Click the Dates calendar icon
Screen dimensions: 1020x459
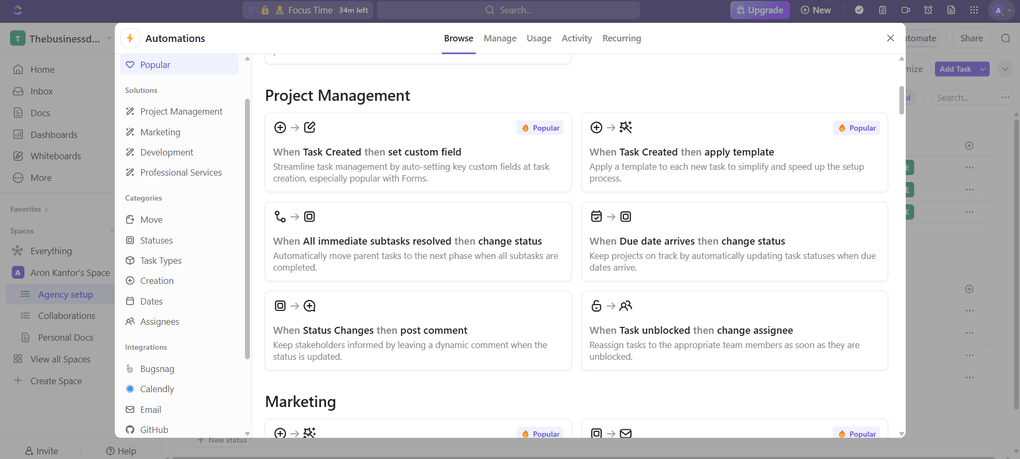(129, 301)
